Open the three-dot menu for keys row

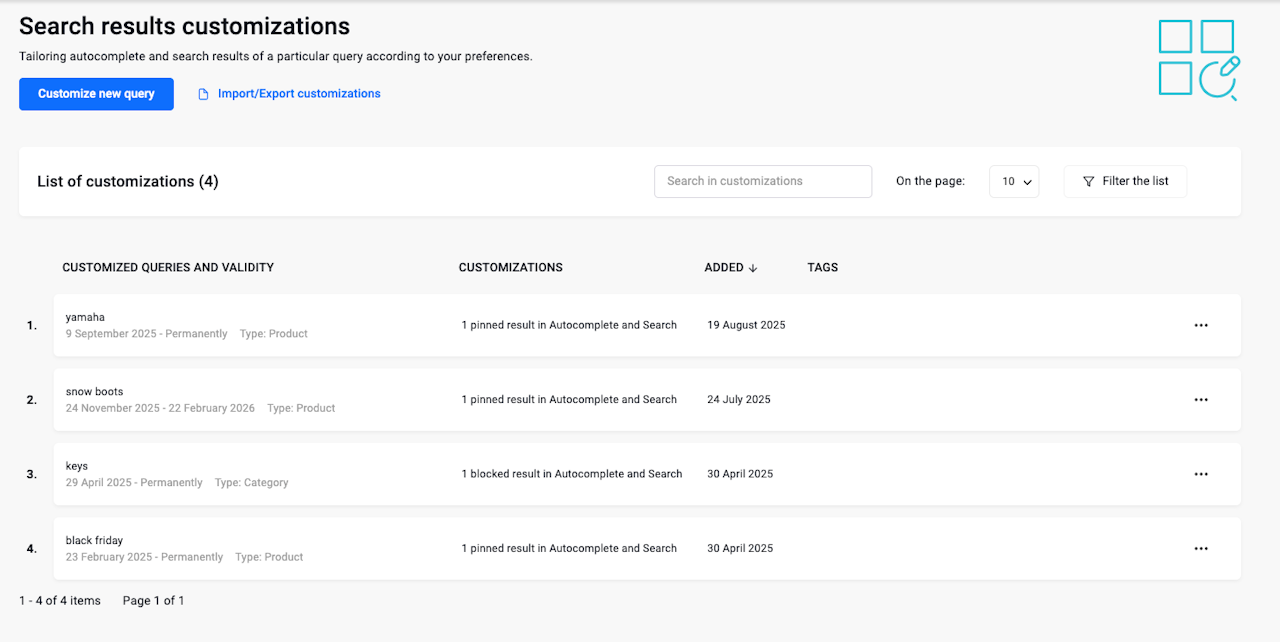[1201, 474]
